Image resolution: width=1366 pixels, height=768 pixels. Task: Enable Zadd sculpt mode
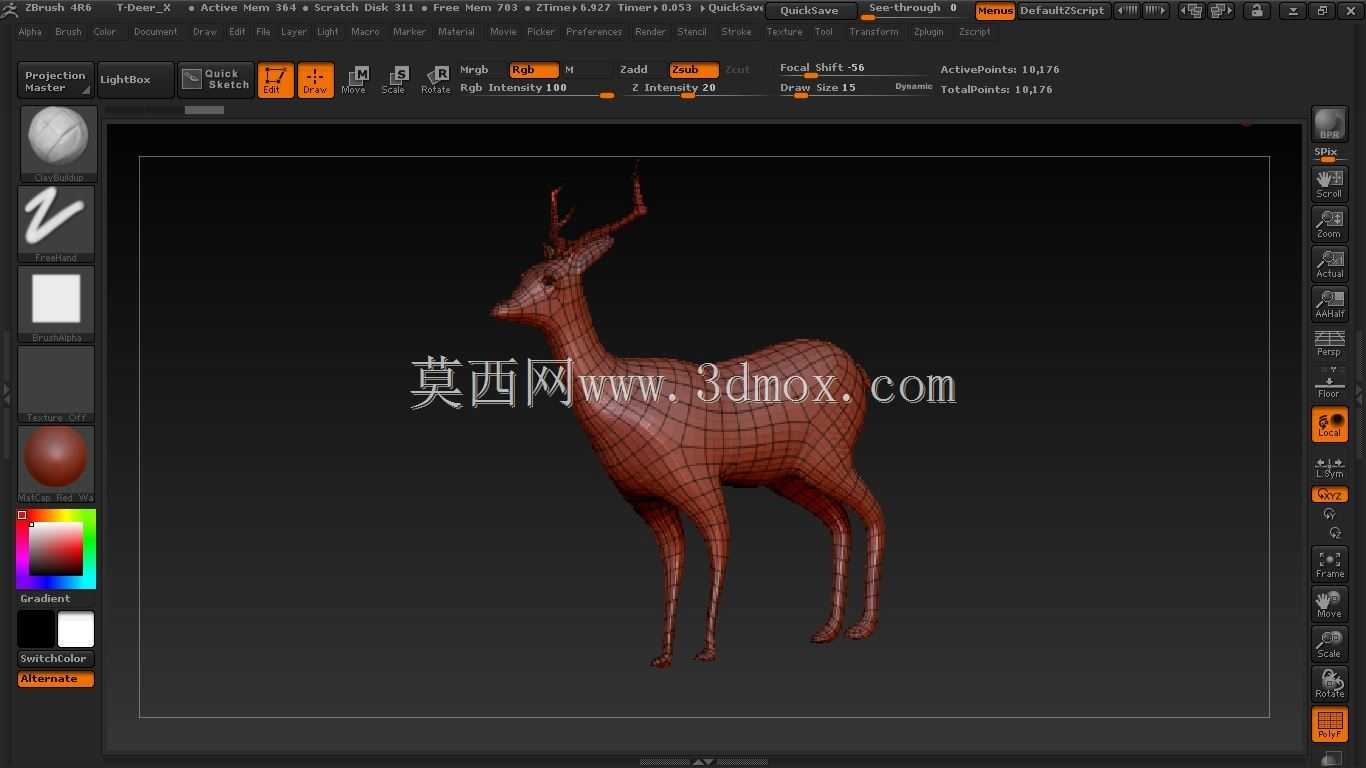pyautogui.click(x=634, y=69)
